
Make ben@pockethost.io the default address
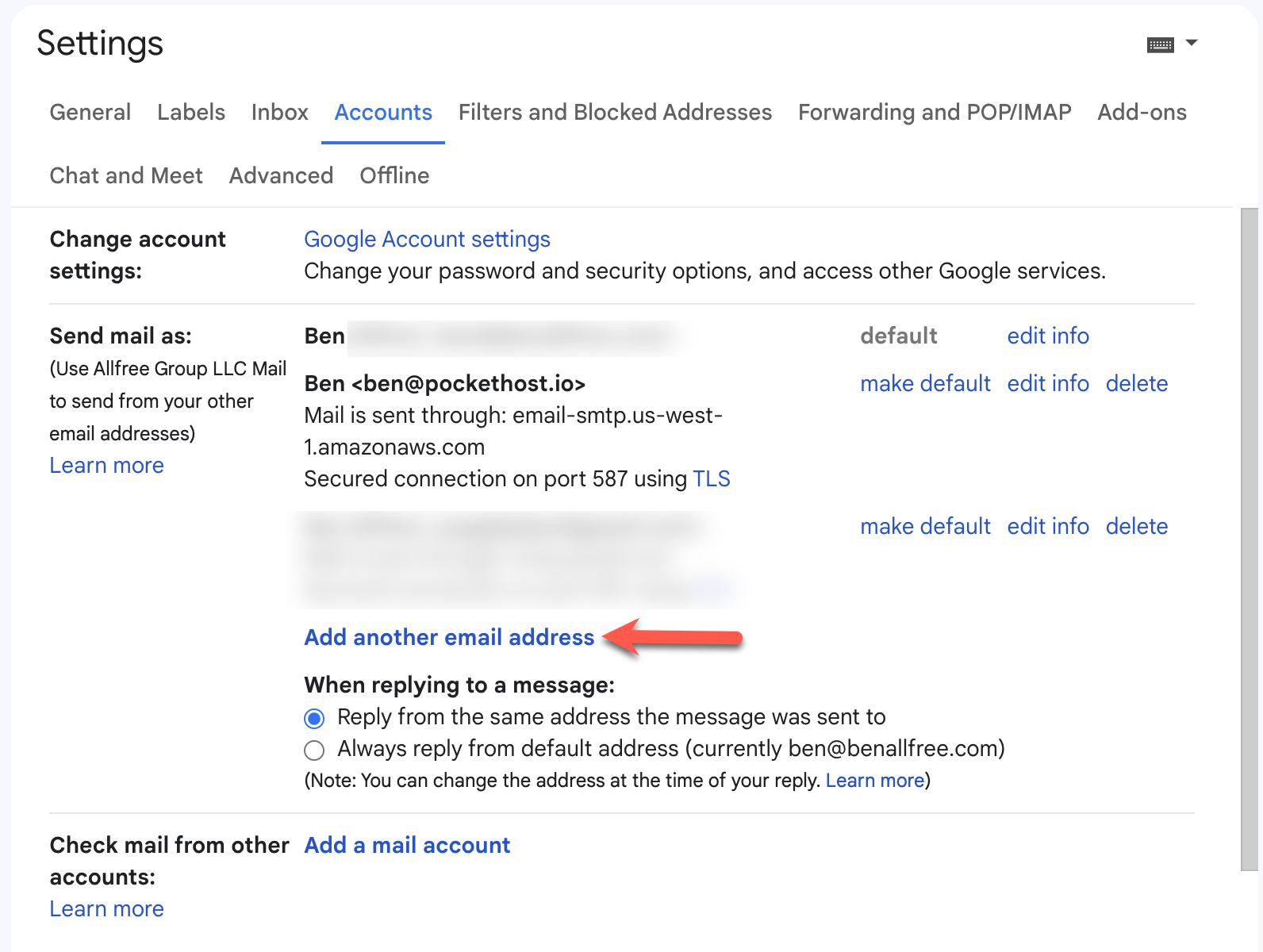925,384
